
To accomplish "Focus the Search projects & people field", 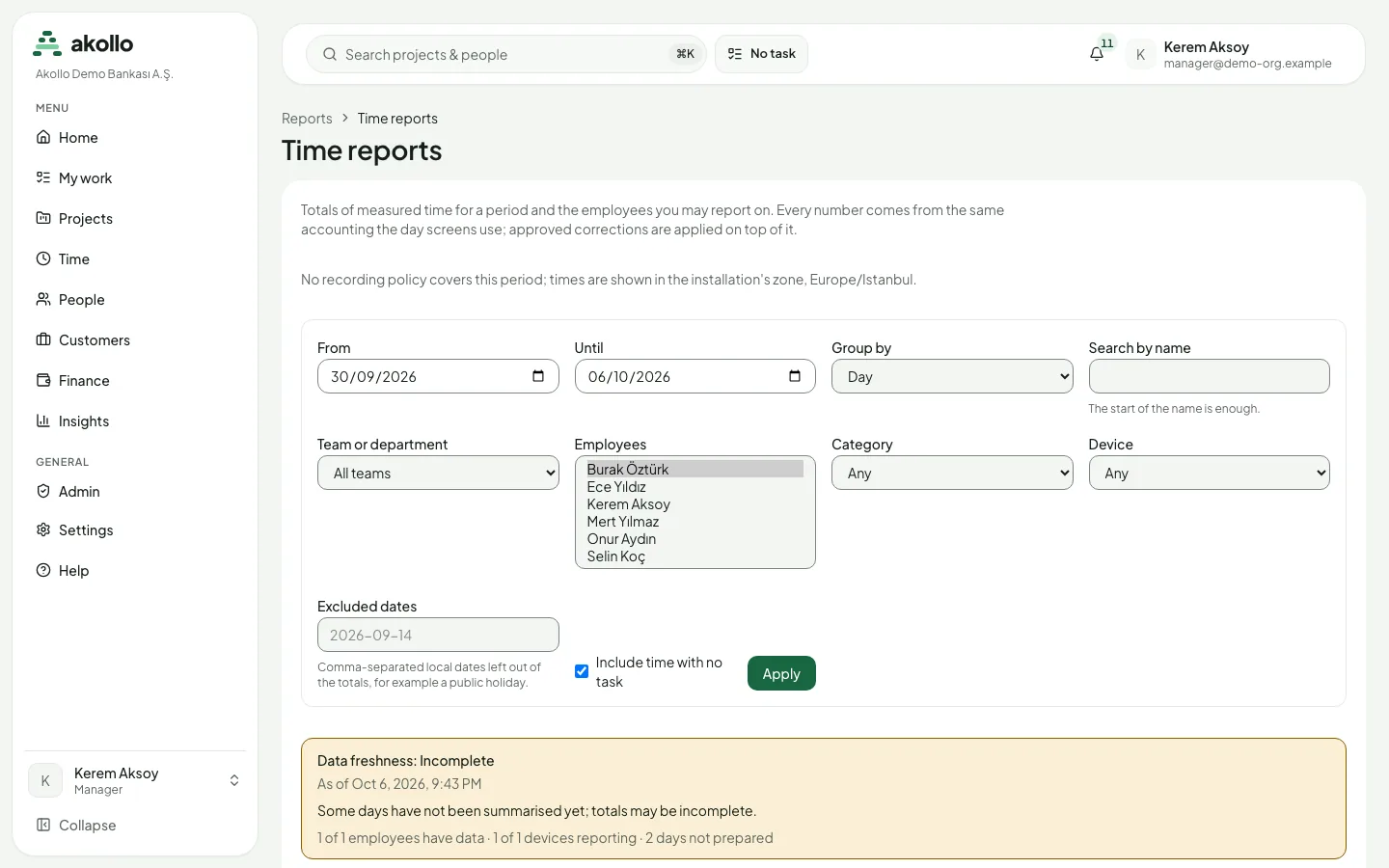I will pyautogui.click(x=506, y=54).
